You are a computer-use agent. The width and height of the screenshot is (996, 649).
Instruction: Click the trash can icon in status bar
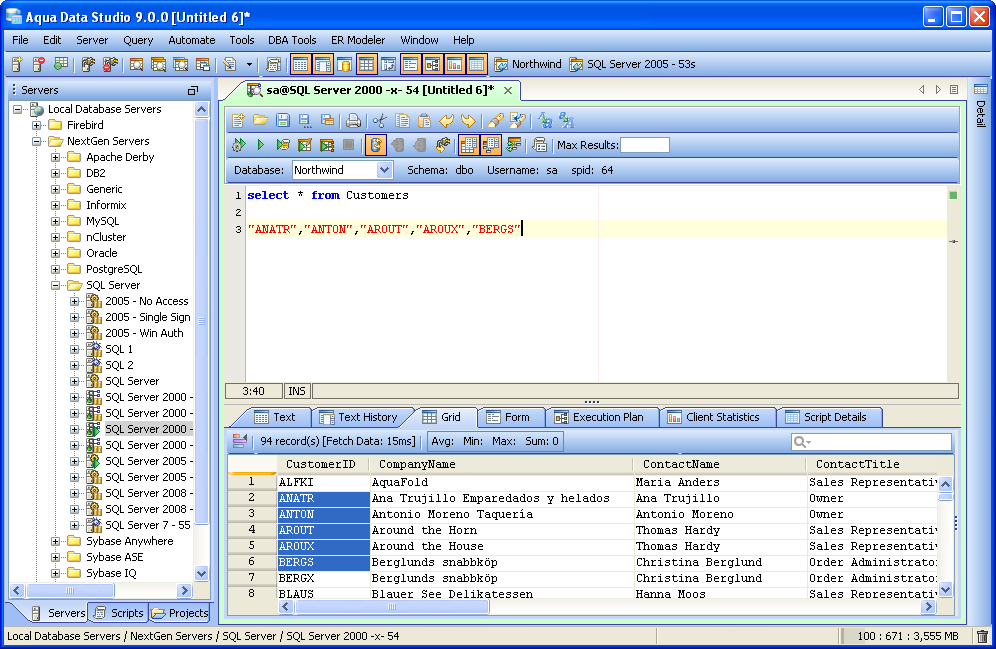click(x=982, y=636)
